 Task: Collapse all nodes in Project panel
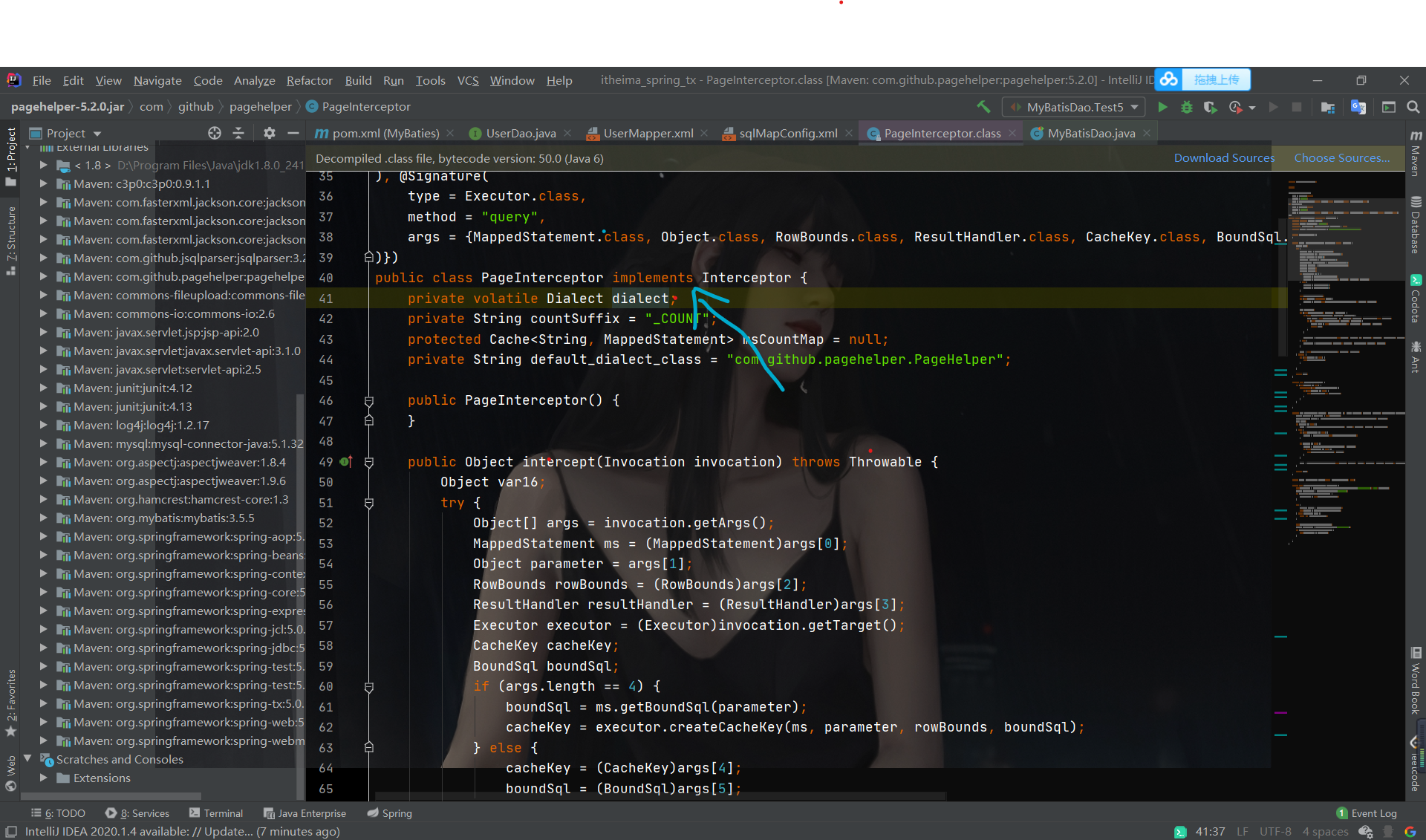coord(238,133)
